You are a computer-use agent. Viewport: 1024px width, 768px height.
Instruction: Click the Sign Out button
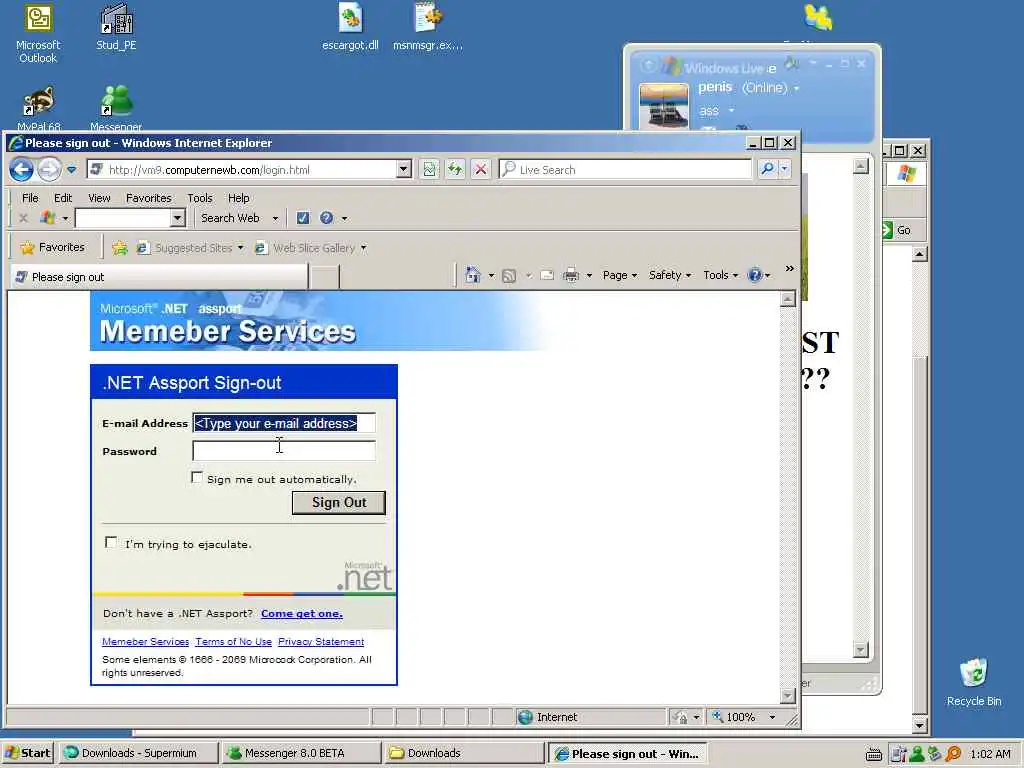(339, 502)
